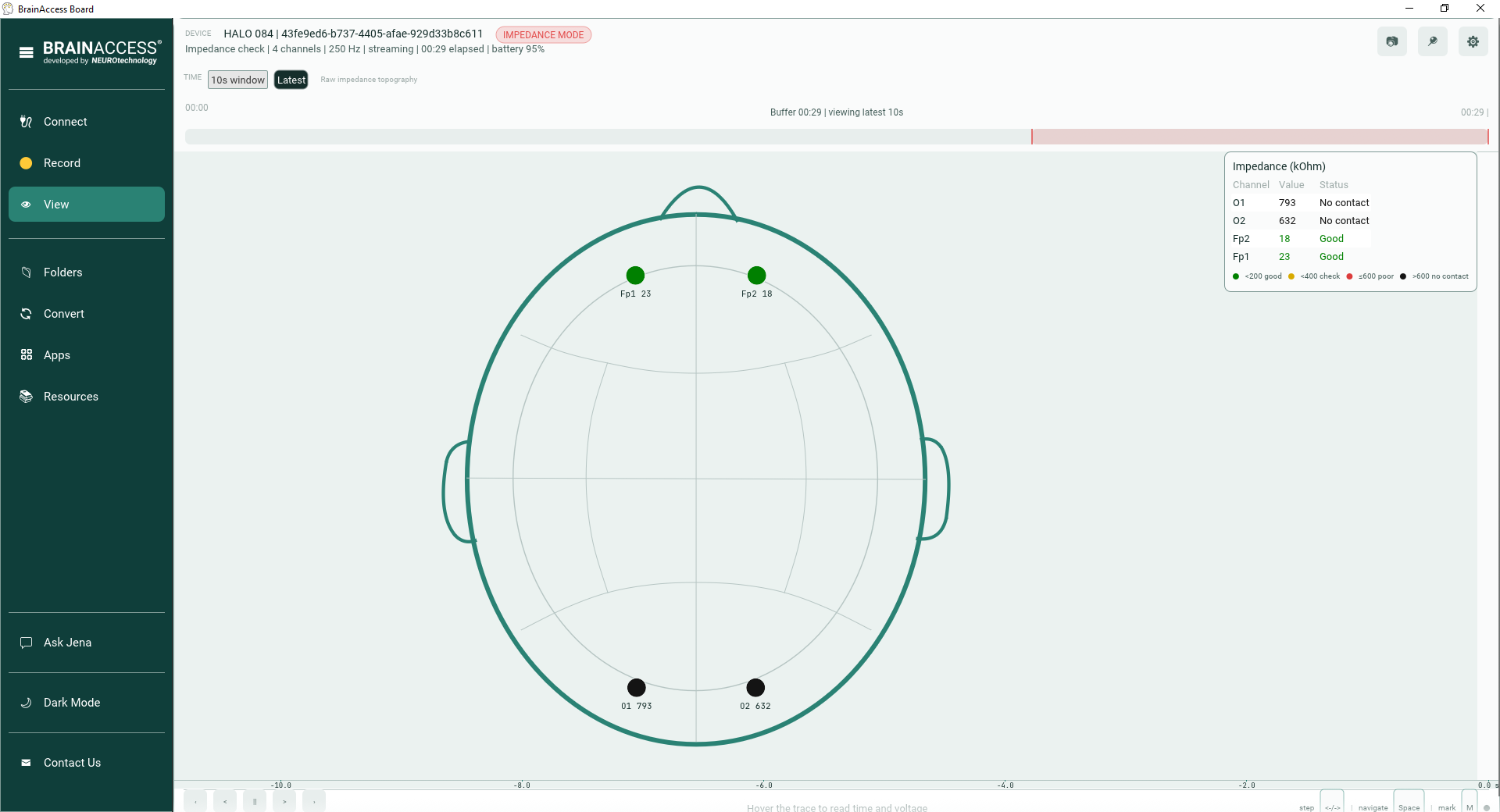Viewport: 1500px width, 812px height.
Task: Click the pushpin icon button
Action: (1432, 41)
